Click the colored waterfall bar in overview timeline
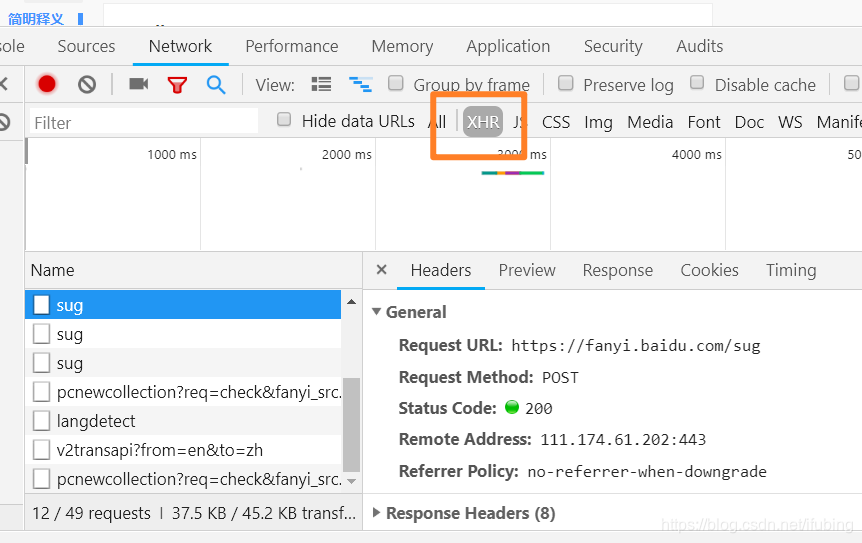Screen dimensions: 862x543 point(512,173)
